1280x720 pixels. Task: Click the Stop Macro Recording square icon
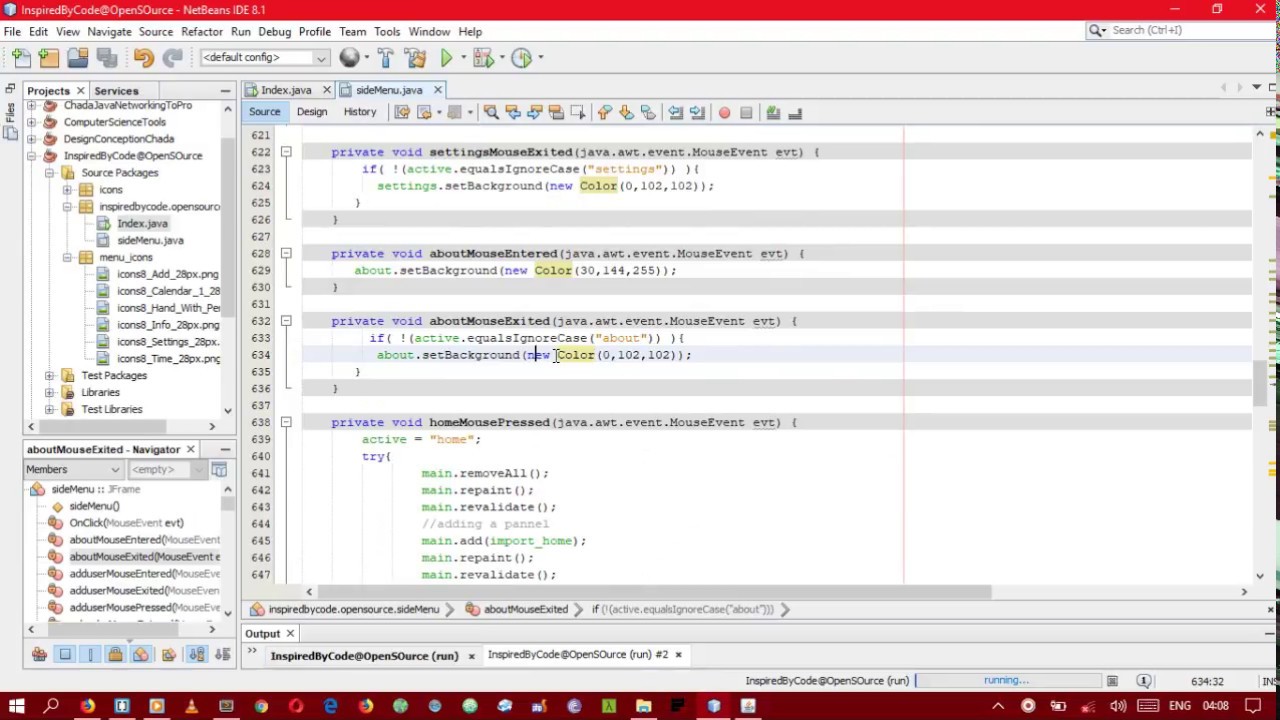point(746,113)
